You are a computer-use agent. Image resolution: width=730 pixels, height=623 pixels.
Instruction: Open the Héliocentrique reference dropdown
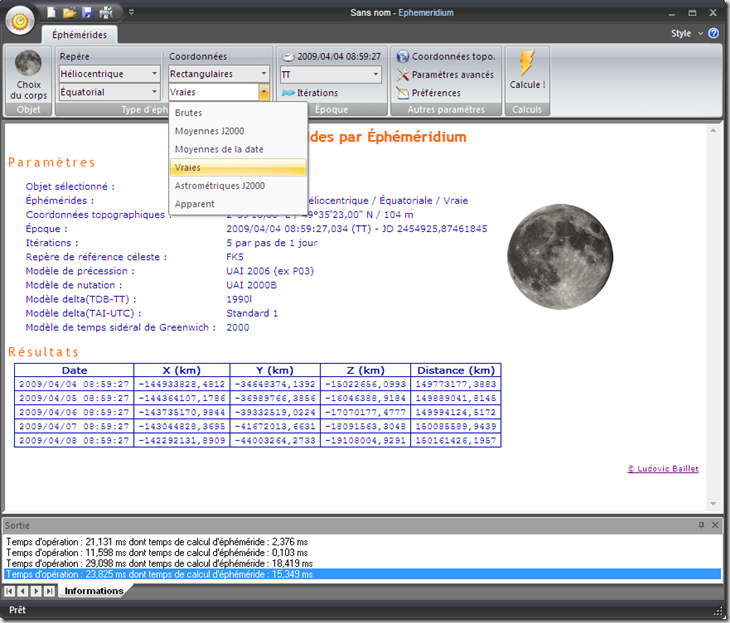pyautogui.click(x=109, y=74)
